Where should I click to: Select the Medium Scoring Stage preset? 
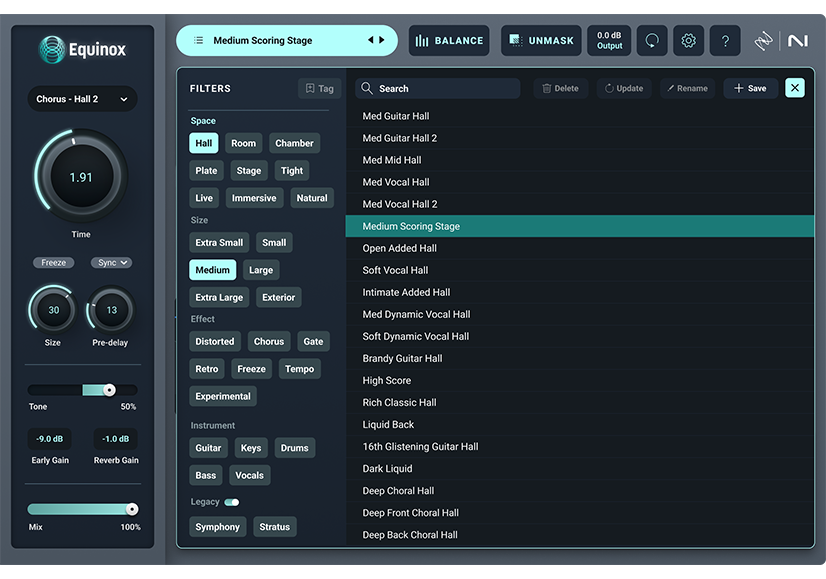click(579, 226)
